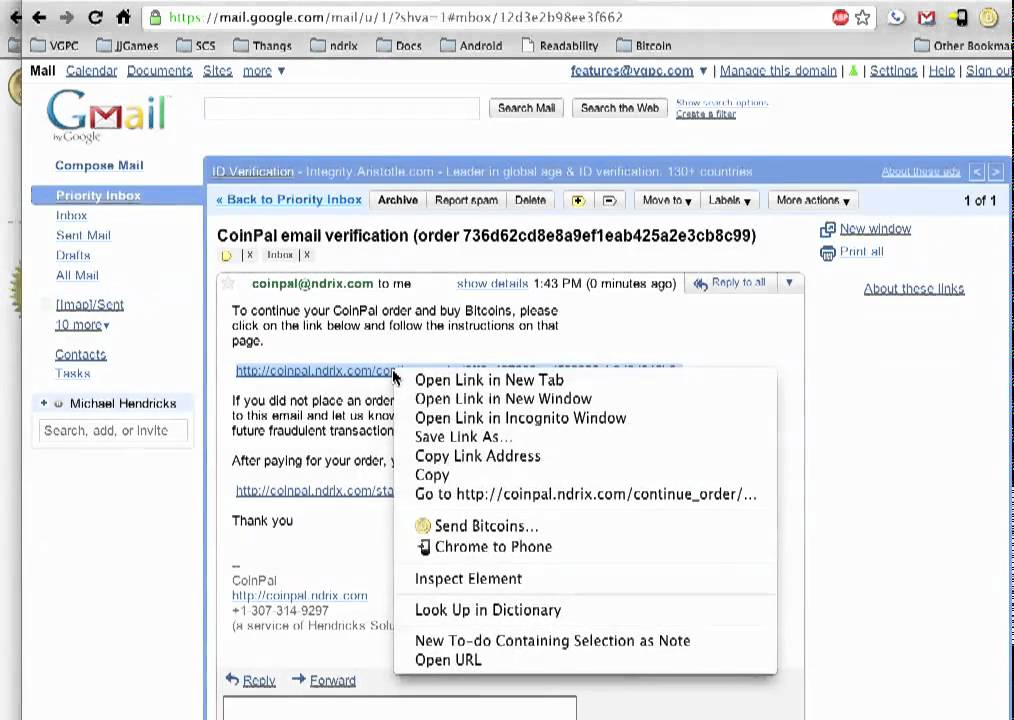Open the Readability bookmark
The image size is (1014, 720).
pyautogui.click(x=560, y=46)
